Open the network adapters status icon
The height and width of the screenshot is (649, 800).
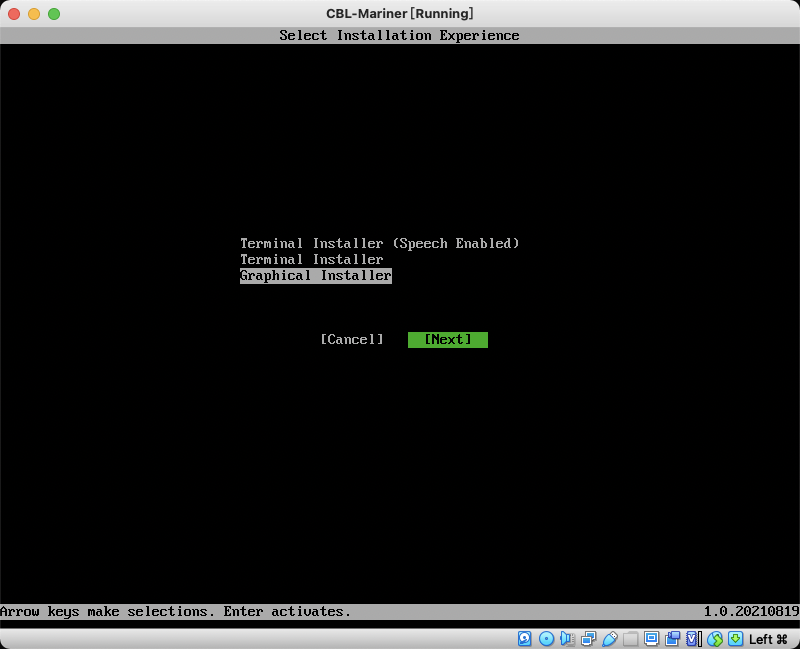click(588, 638)
